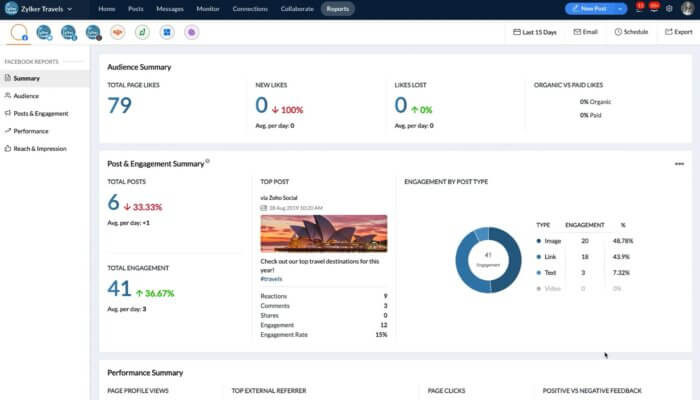This screenshot has height=400, width=700.
Task: Open the purple circle channel icon
Action: (x=191, y=32)
